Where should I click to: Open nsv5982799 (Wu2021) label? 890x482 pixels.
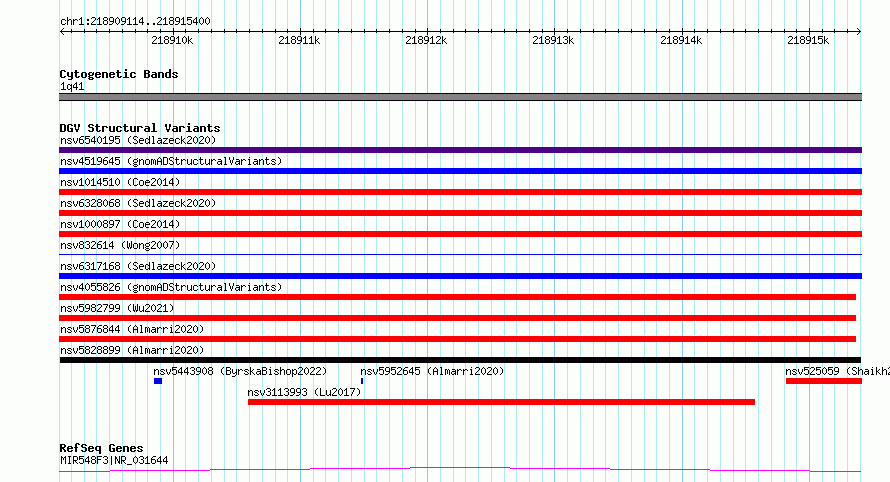pyautogui.click(x=117, y=308)
